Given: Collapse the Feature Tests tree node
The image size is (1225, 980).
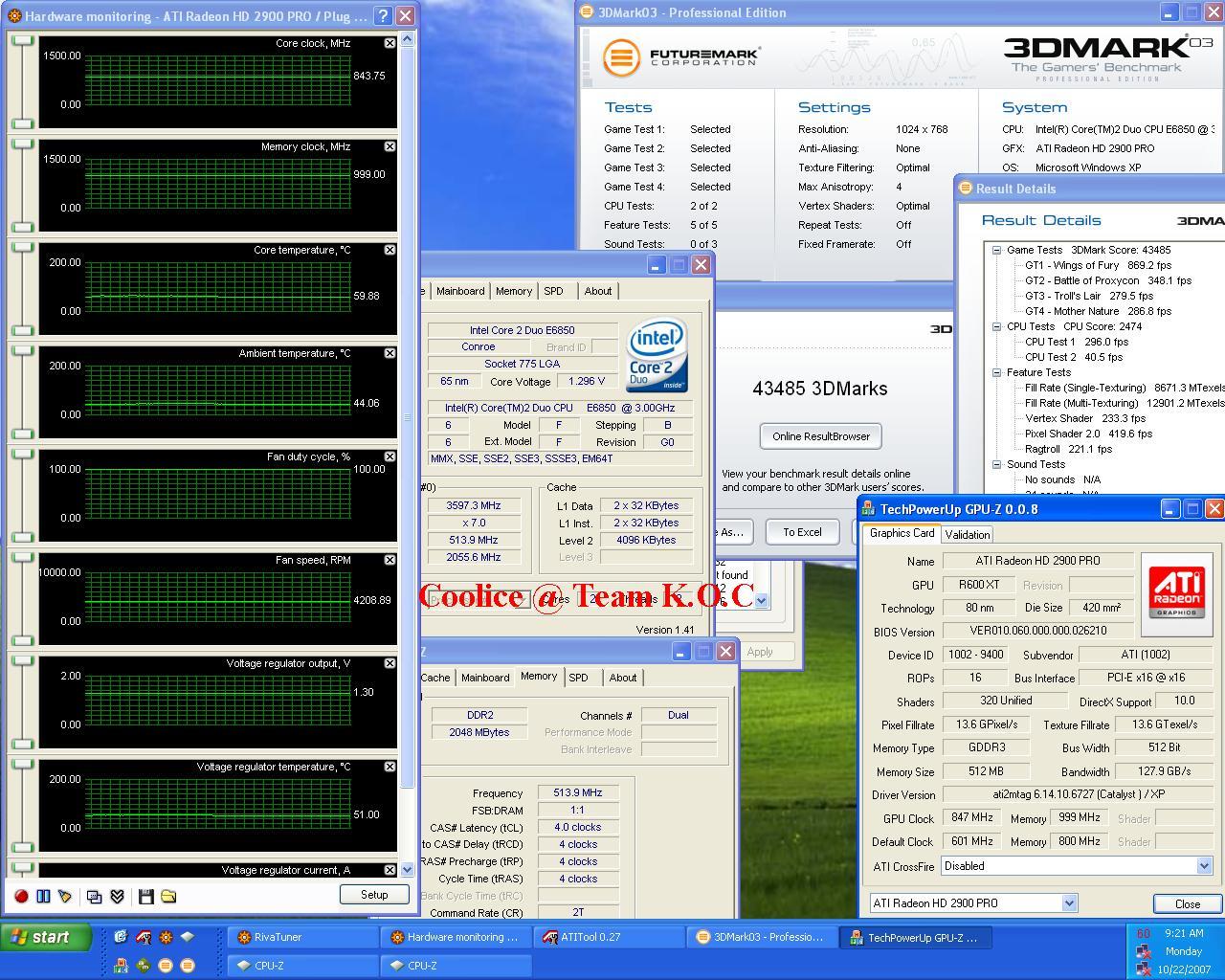Looking at the screenshot, I should 996,372.
